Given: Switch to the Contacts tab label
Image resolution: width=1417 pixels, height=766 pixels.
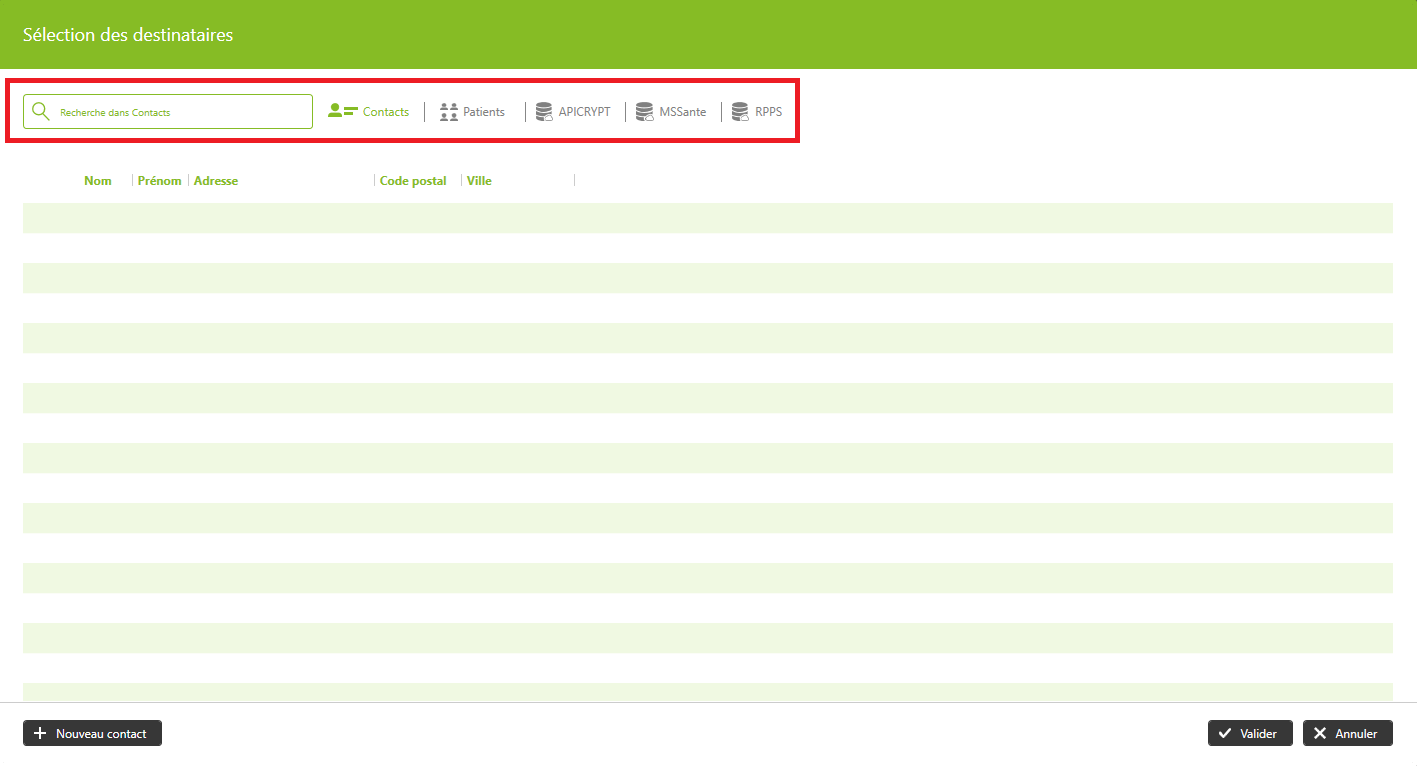Looking at the screenshot, I should tap(386, 112).
